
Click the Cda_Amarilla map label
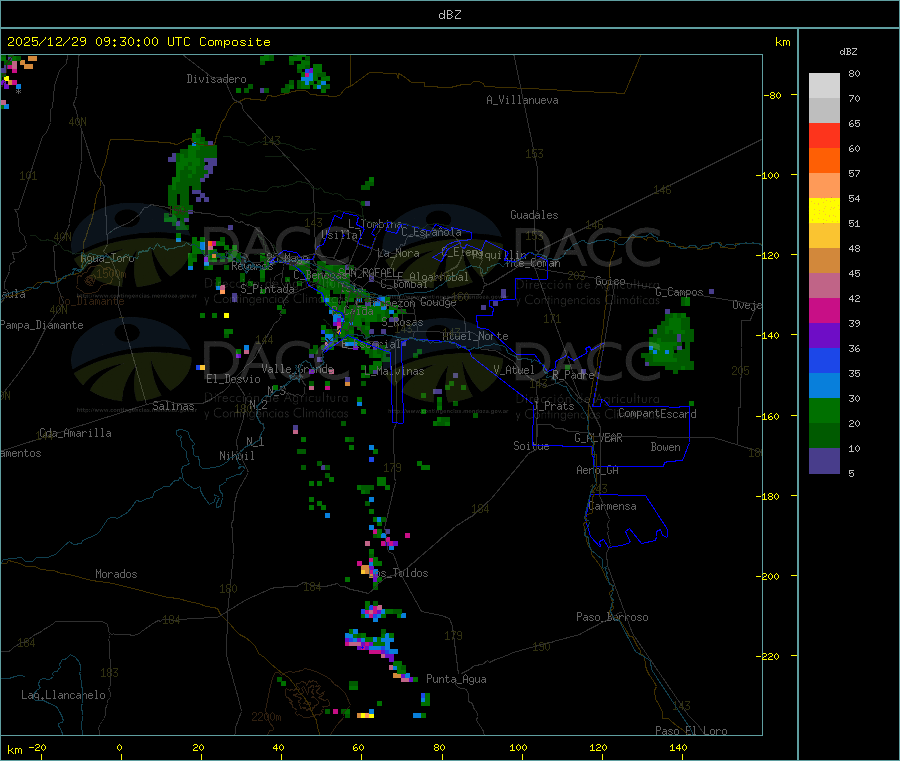tap(75, 433)
